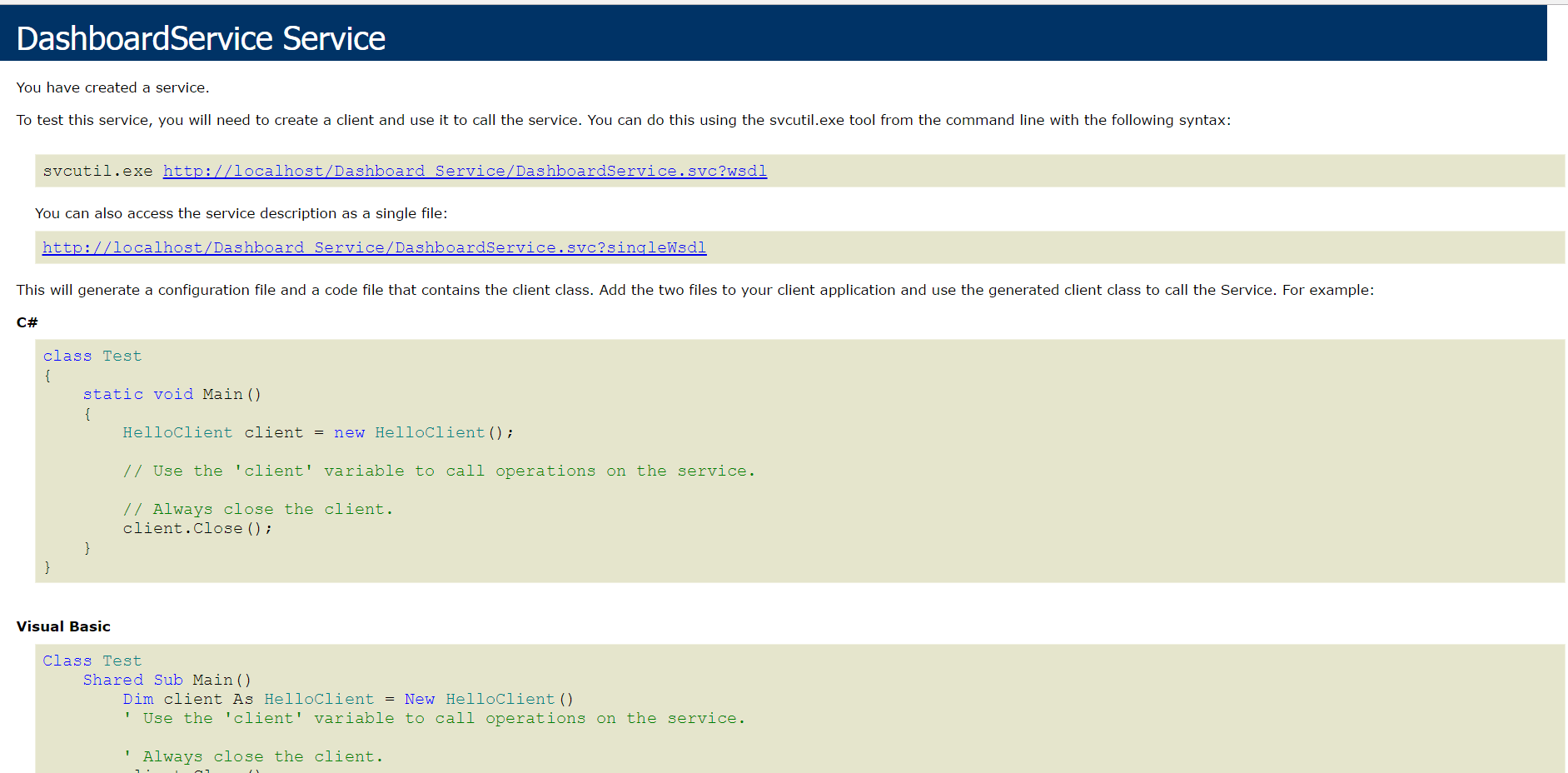Click 'You can also access the service description' text
The height and width of the screenshot is (773, 1568).
tap(241, 213)
